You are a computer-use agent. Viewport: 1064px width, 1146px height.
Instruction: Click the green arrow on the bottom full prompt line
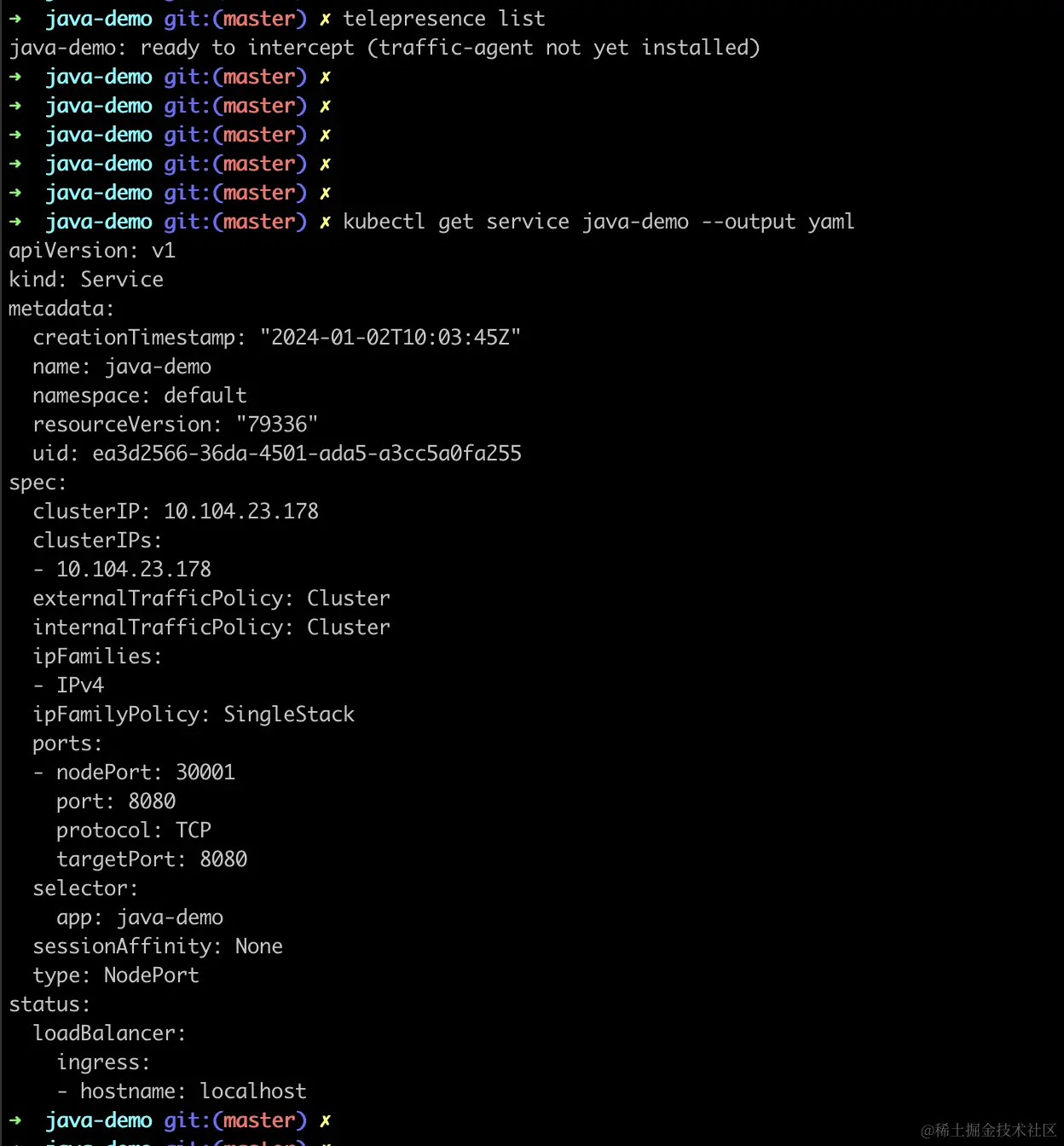[15, 1120]
